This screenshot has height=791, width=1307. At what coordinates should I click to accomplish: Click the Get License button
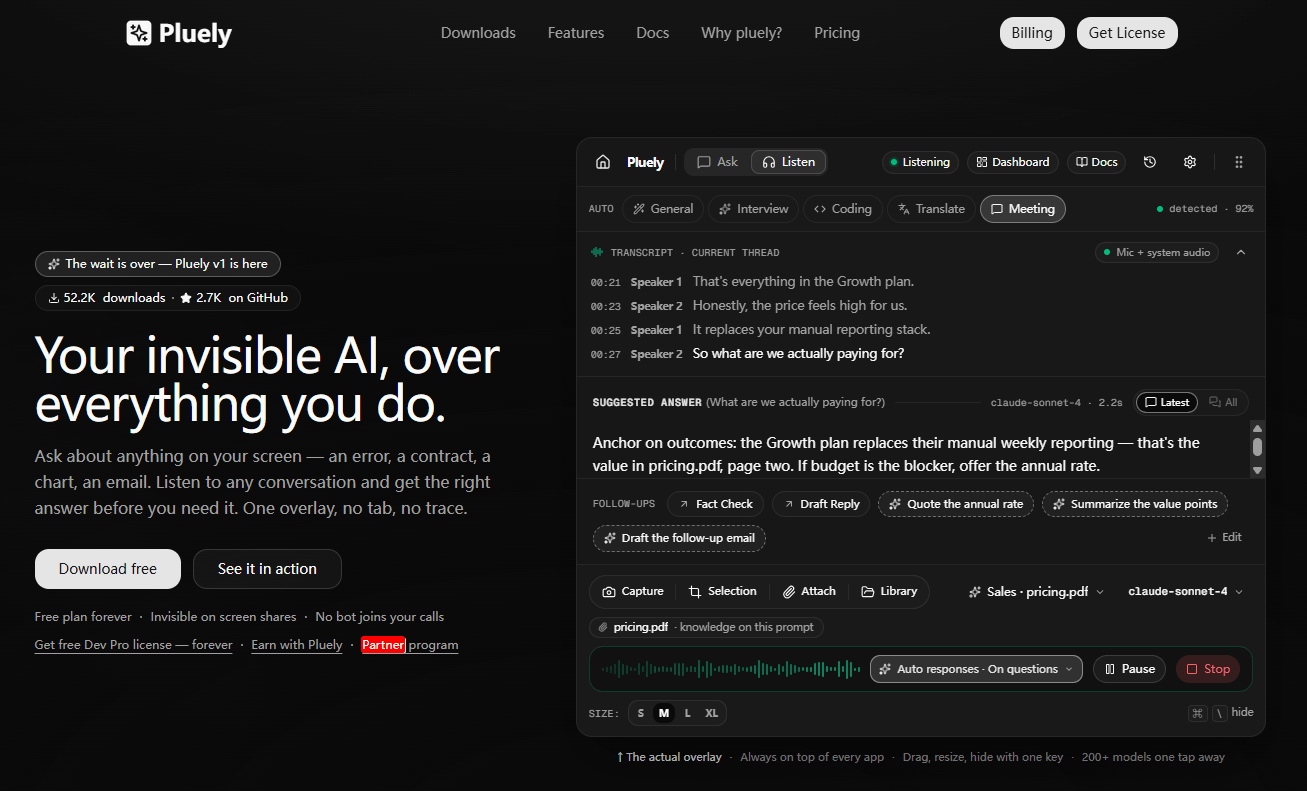[x=1127, y=33]
